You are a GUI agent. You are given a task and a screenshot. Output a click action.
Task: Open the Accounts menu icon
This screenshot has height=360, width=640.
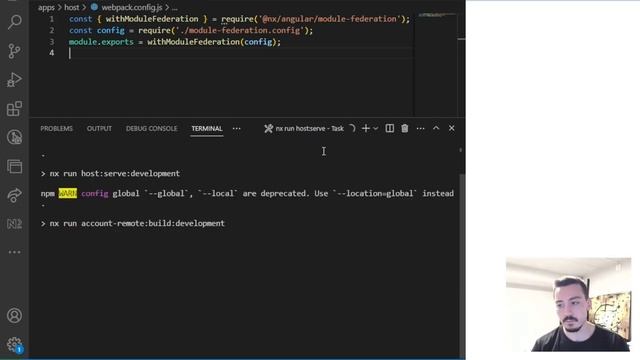pyautogui.click(x=14, y=316)
